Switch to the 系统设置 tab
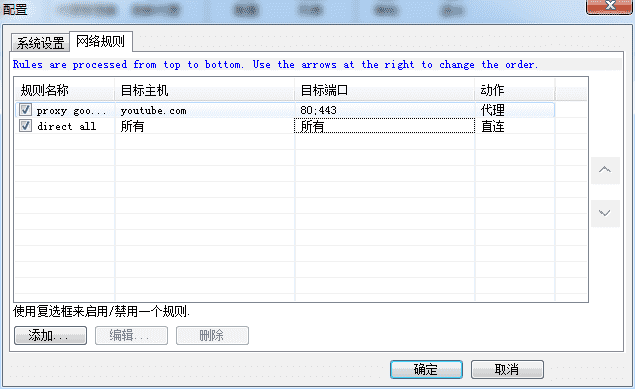This screenshot has height=389, width=635. pyautogui.click(x=40, y=43)
